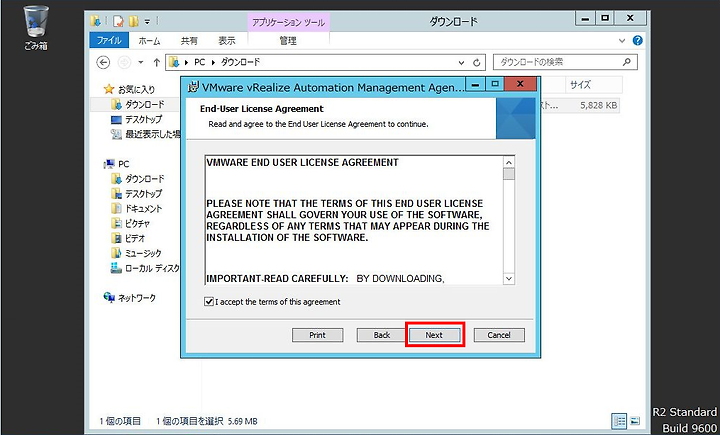Expand the address bar history dropdown
The image size is (720, 435).
coord(461,62)
